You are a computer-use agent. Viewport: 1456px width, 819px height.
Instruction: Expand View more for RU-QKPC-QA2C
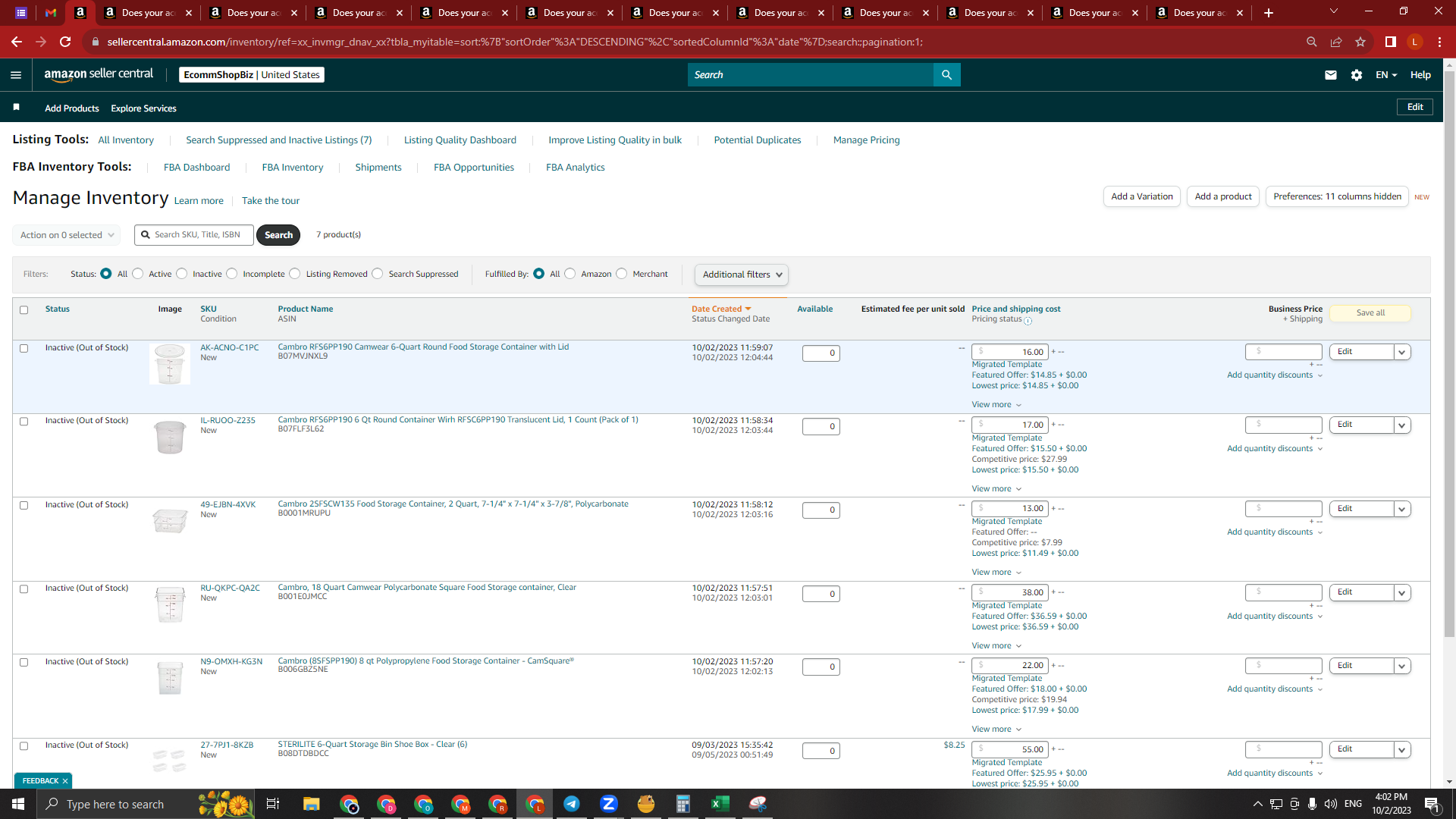coord(996,646)
